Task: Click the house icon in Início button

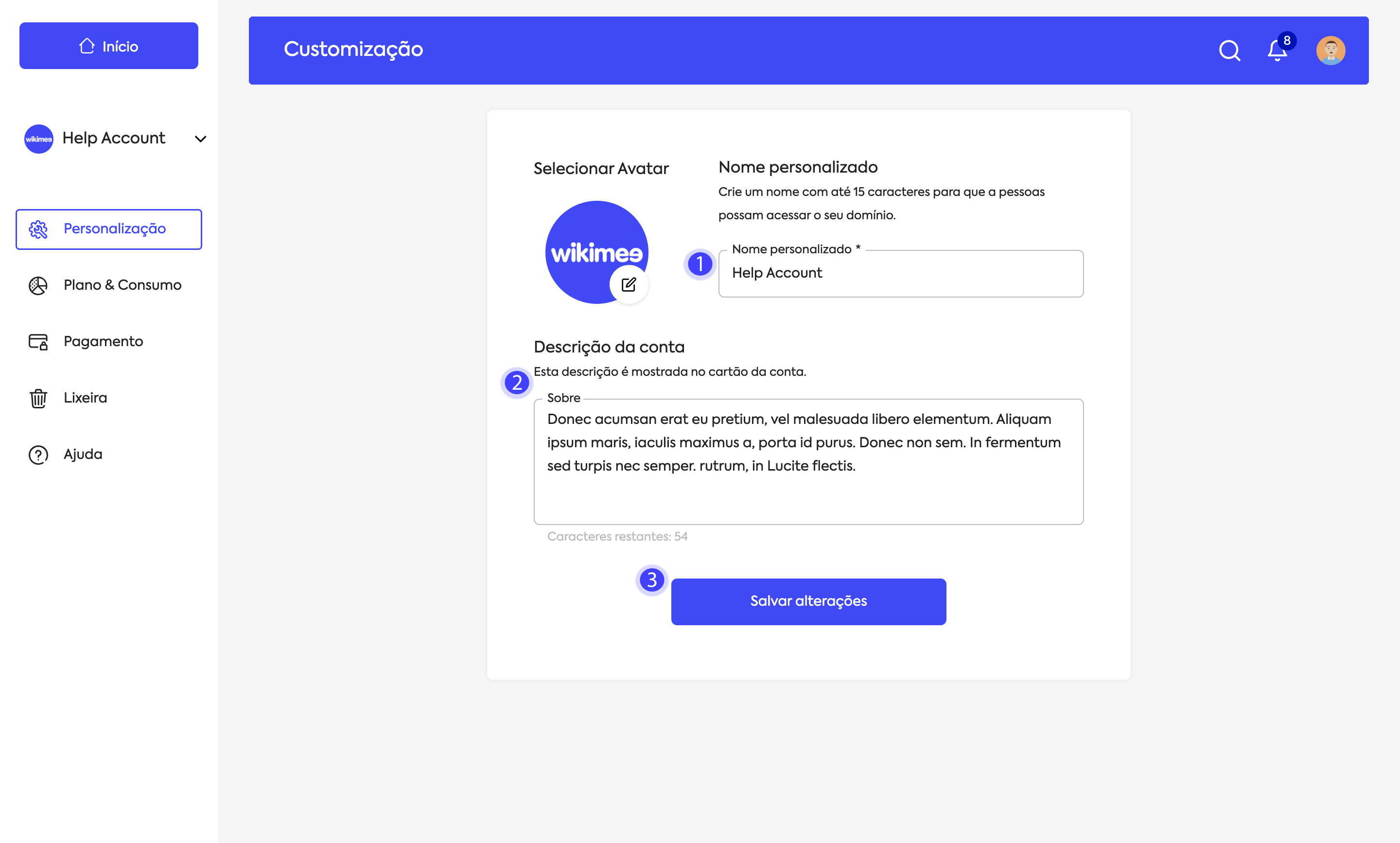Action: 87,46
